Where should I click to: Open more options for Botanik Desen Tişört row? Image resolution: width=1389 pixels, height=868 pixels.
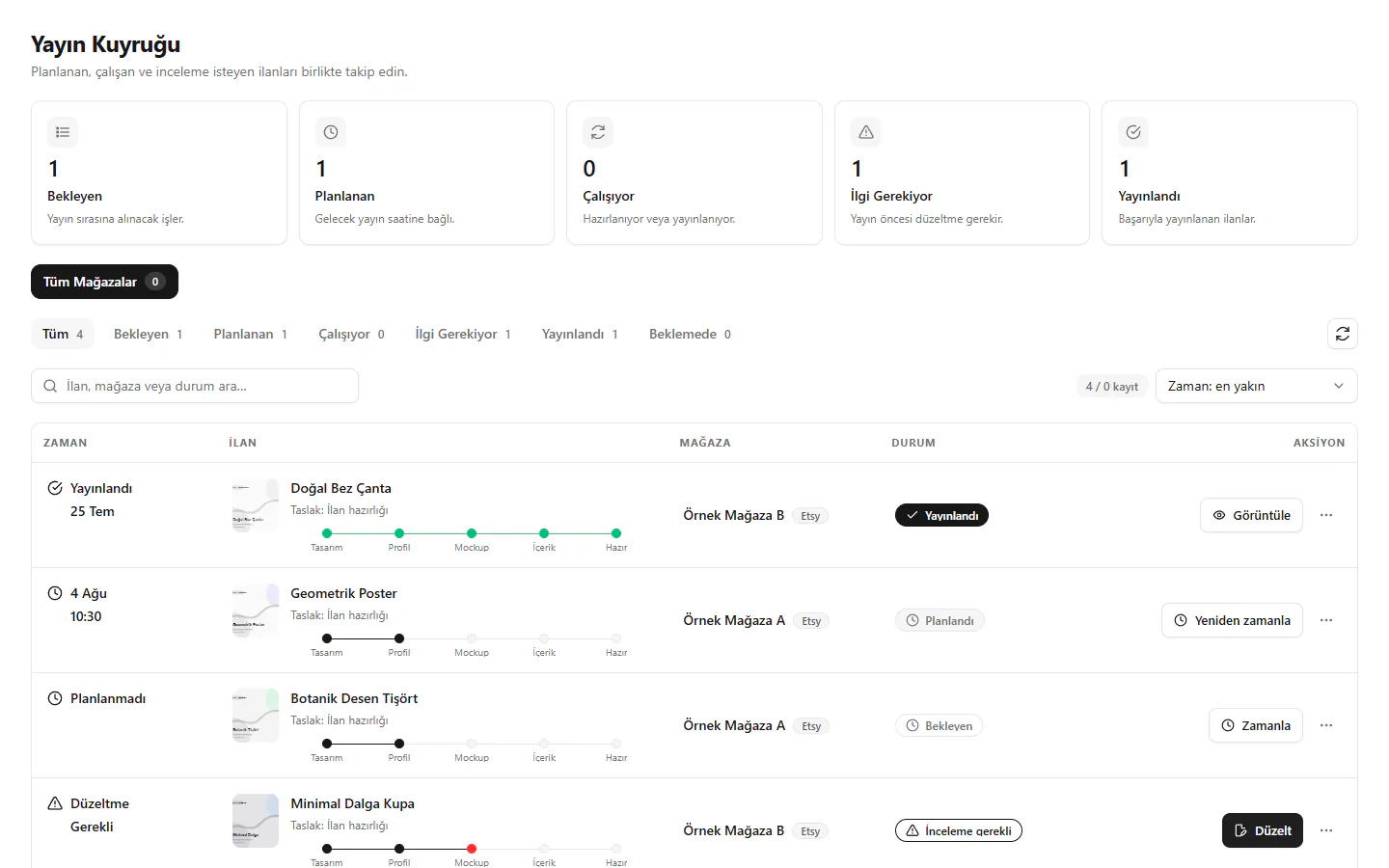[x=1326, y=725]
